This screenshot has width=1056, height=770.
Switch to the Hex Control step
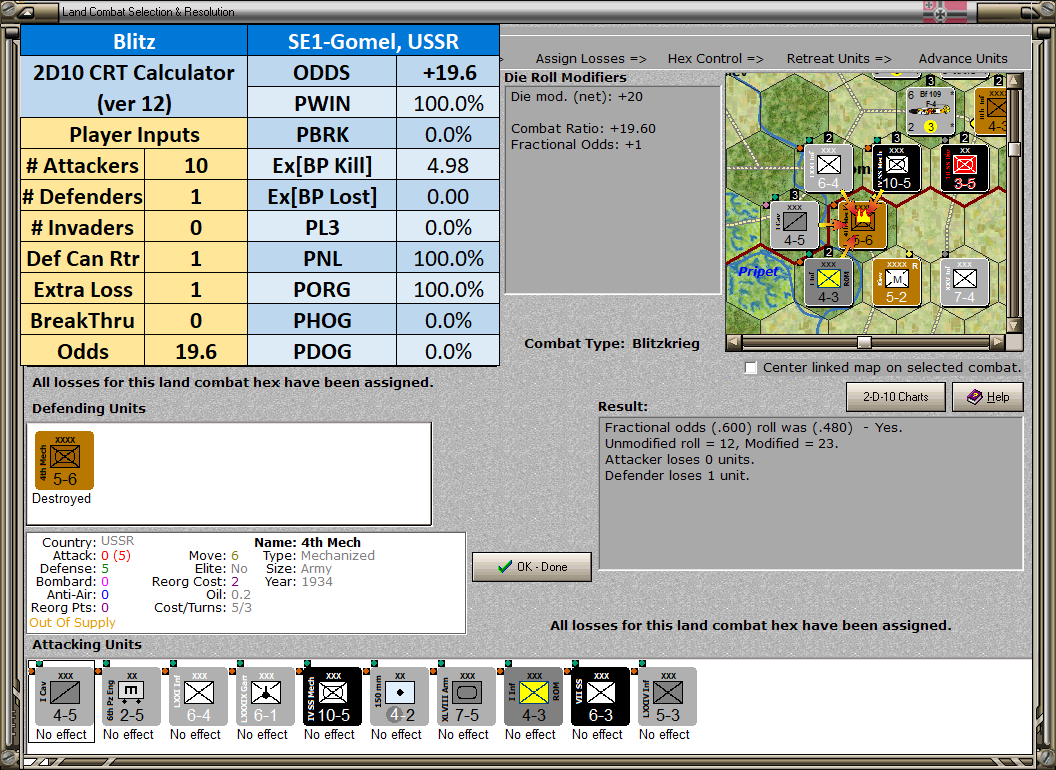[715, 59]
